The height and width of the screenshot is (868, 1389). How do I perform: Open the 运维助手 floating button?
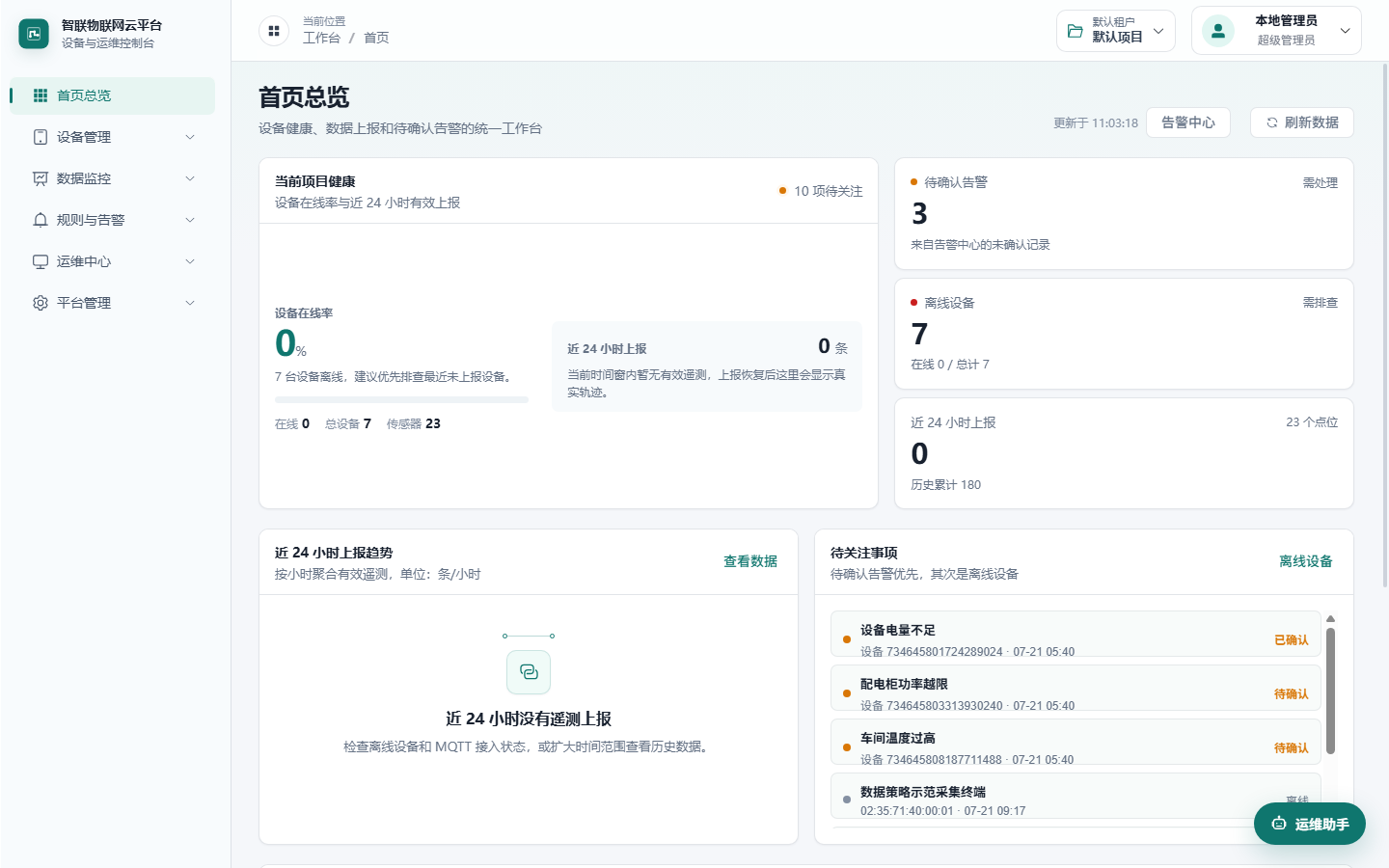[x=1310, y=824]
